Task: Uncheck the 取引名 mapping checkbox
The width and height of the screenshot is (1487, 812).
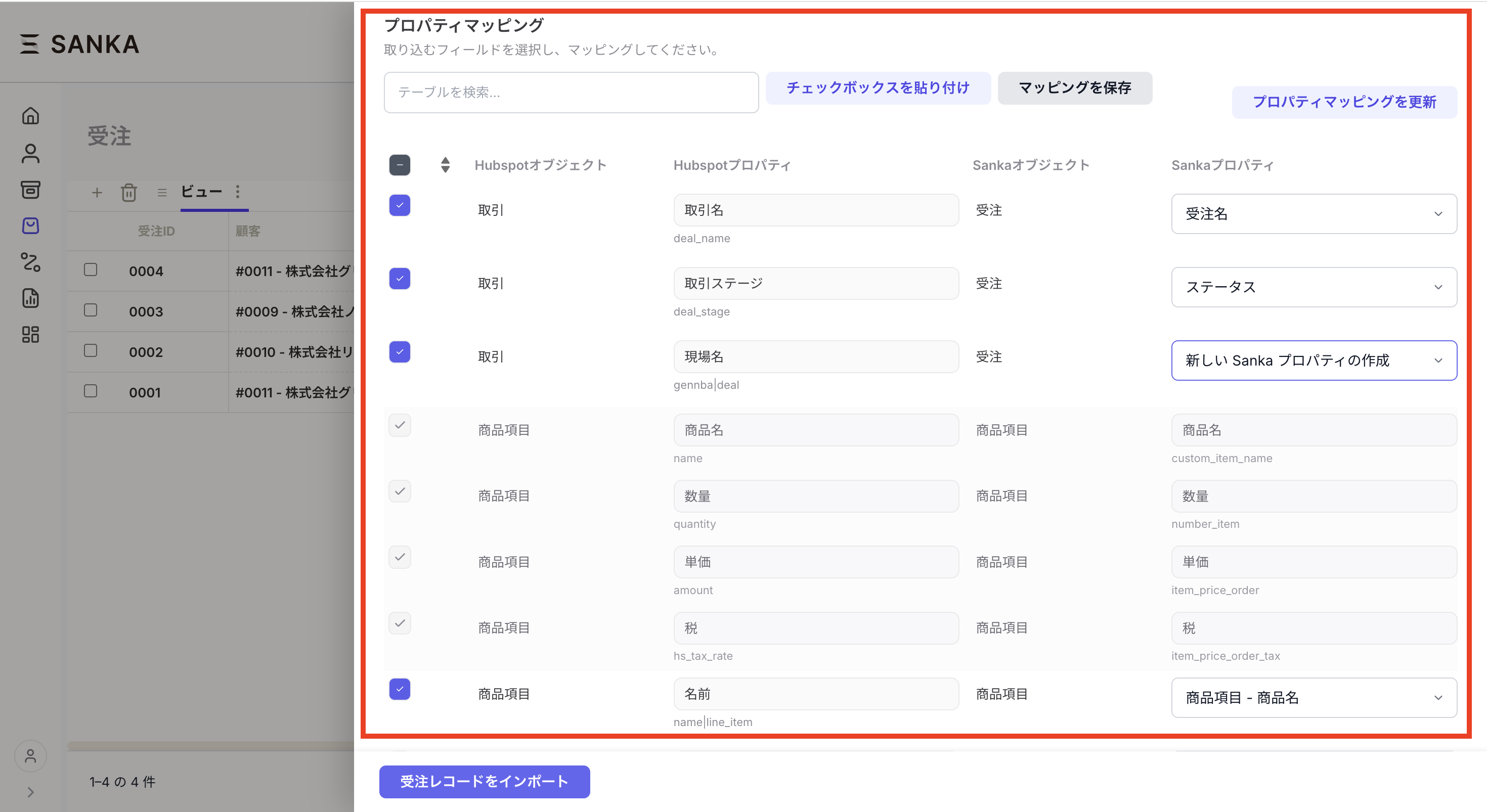Action: pos(400,205)
